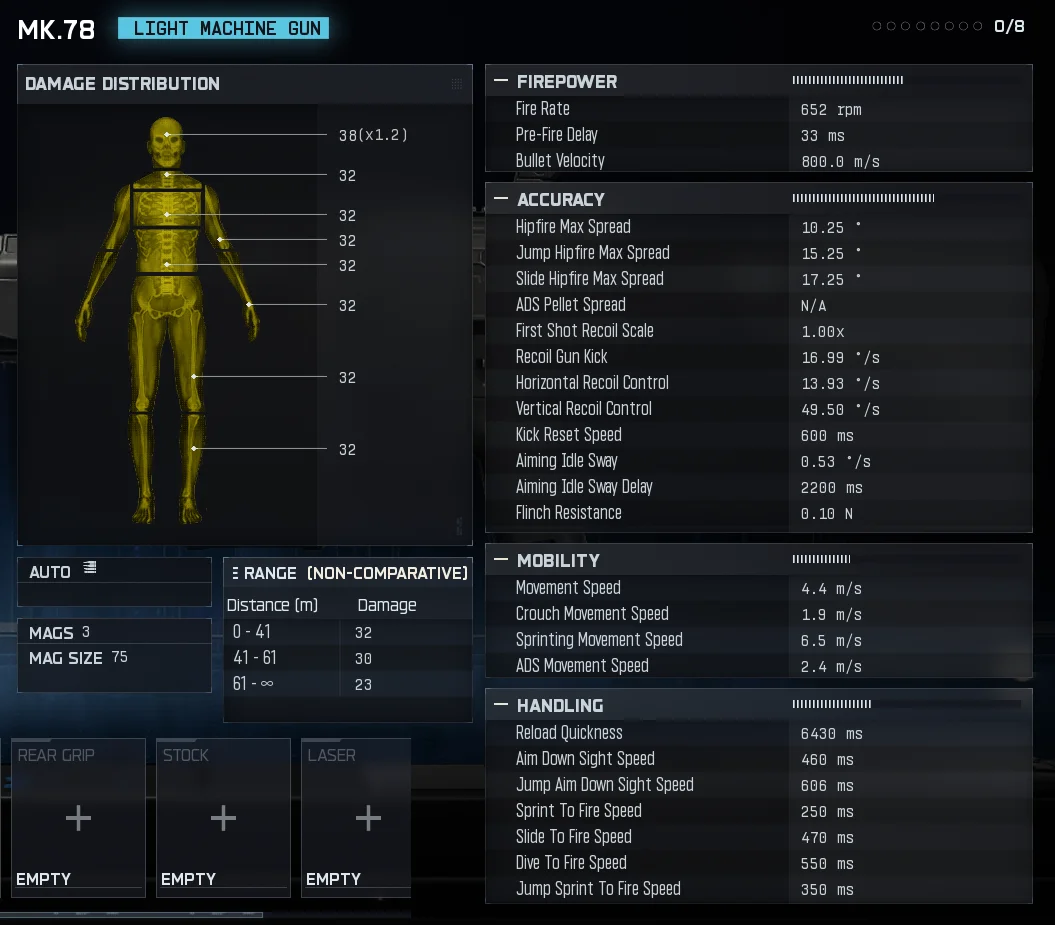Select the 41 - 61 distance range row
Screen dimensions: 1055x925
pos(346,658)
